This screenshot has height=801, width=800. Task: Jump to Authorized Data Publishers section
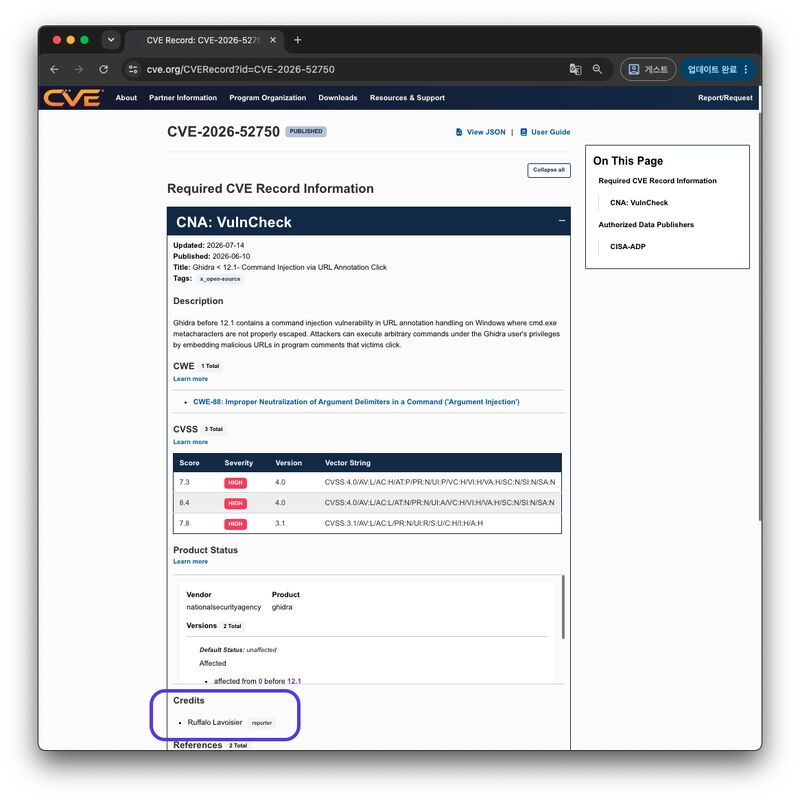[646, 225]
